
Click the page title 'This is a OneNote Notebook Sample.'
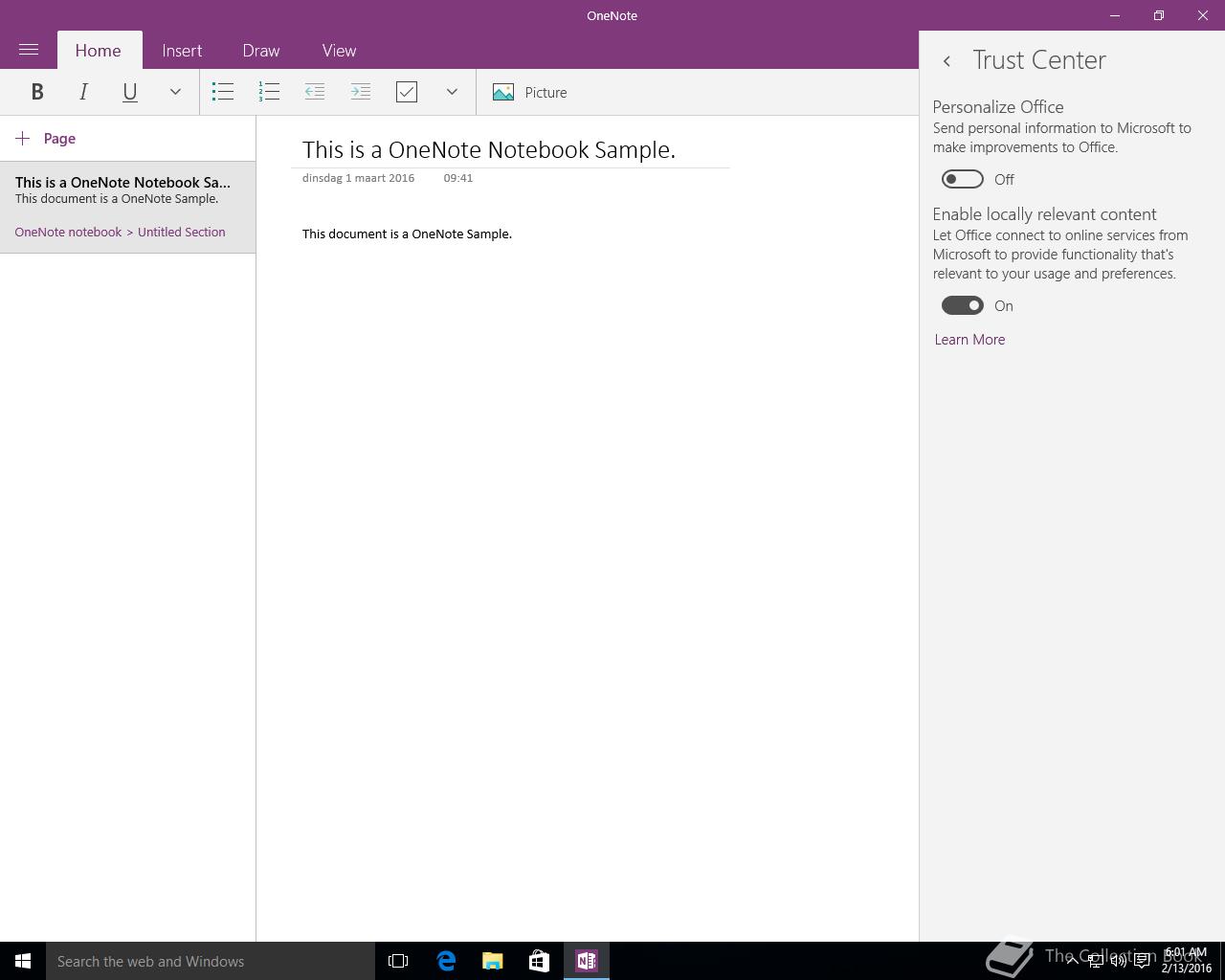click(x=489, y=149)
